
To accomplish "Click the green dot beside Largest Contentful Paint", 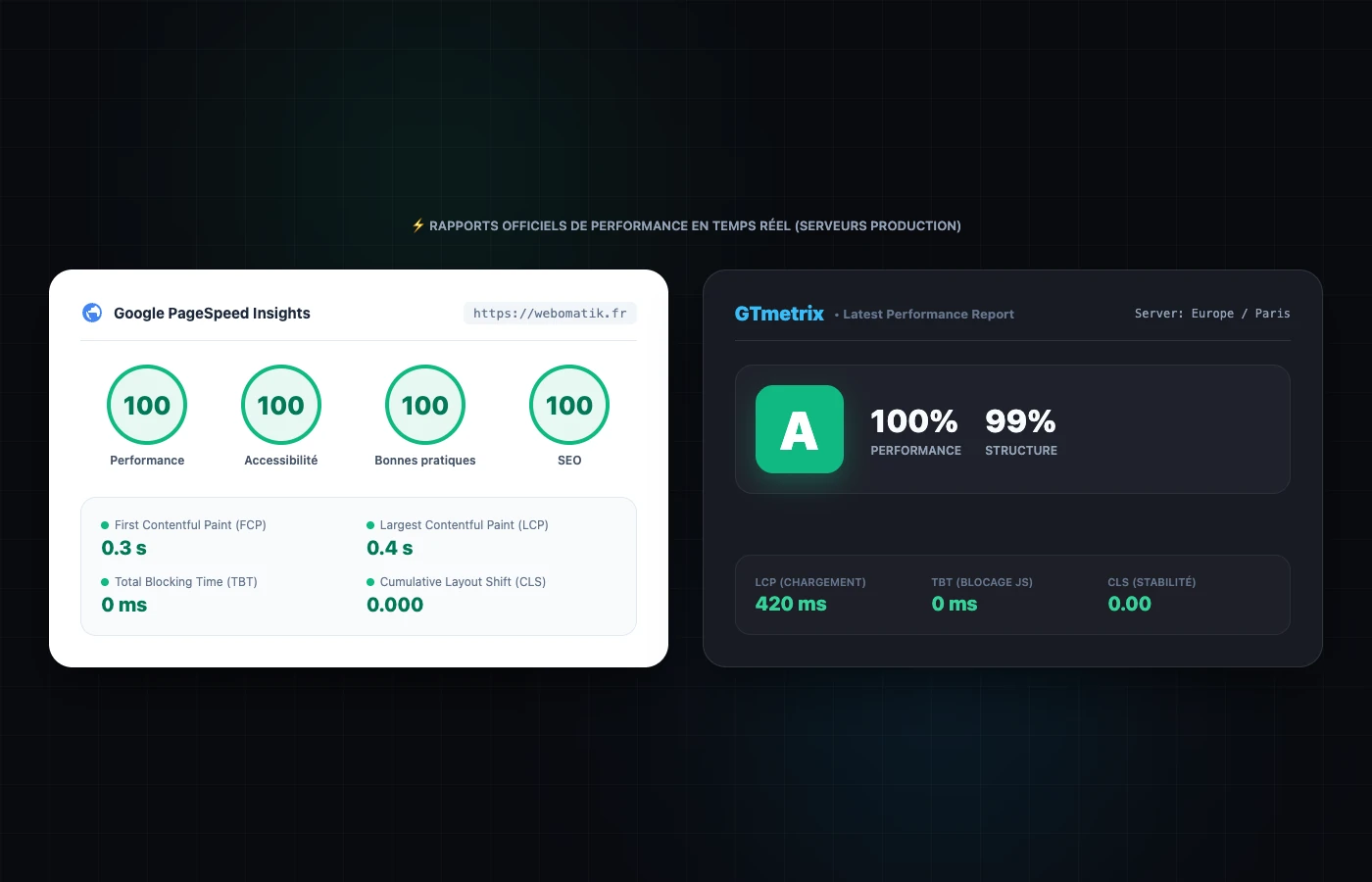I will point(370,525).
